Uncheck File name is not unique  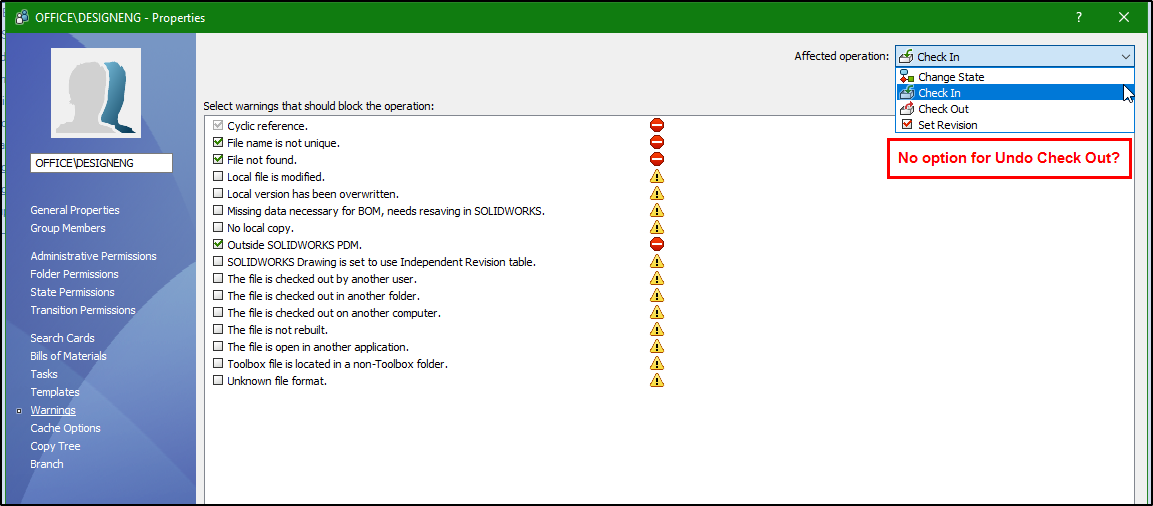(x=218, y=142)
